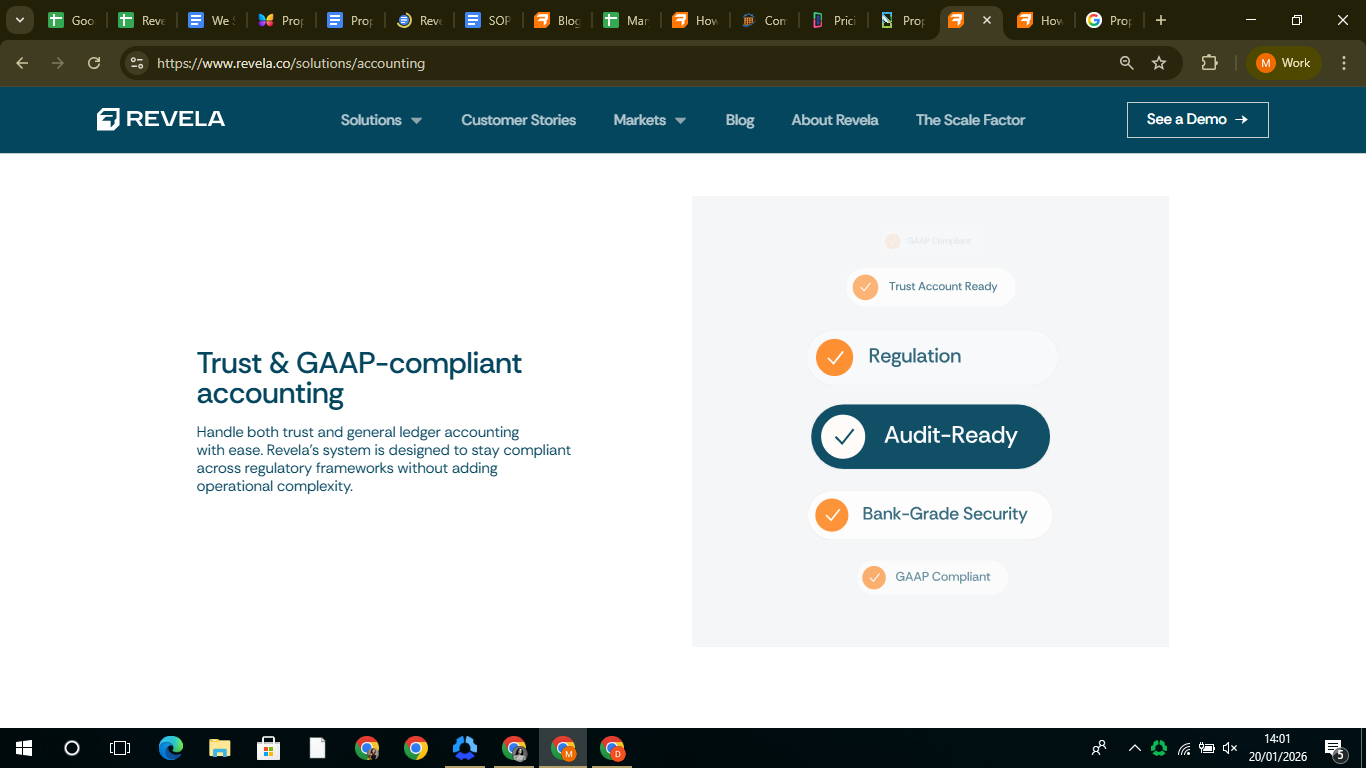Click the Regulation check badge
The height and width of the screenshot is (768, 1366).
[x=932, y=357]
